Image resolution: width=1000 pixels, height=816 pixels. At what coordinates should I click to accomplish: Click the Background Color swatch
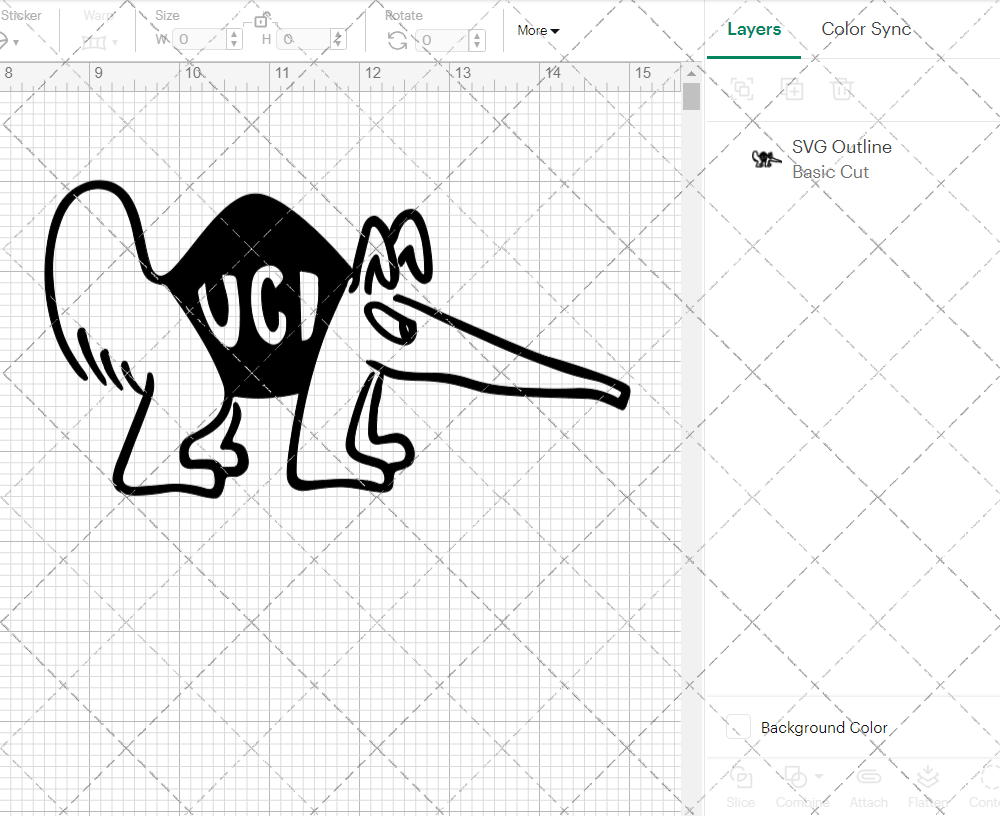737,727
